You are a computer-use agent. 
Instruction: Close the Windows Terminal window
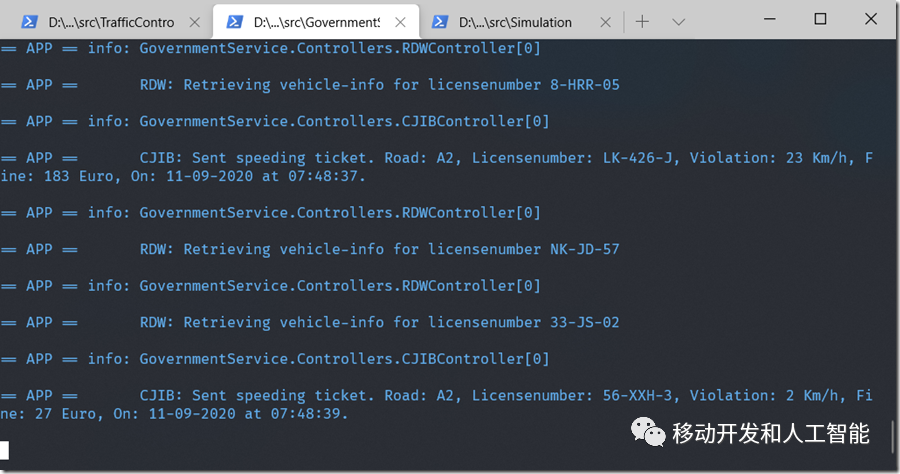pos(871,19)
